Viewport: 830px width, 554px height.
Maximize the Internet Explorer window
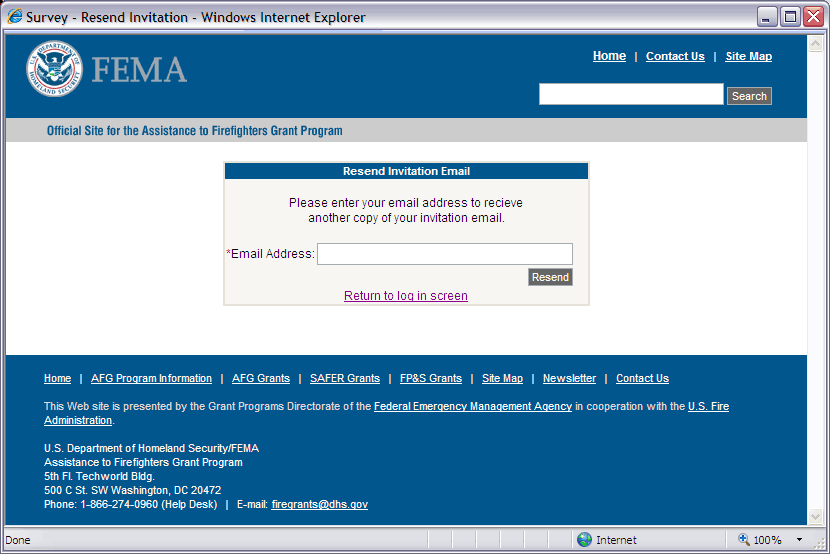pyautogui.click(x=790, y=17)
